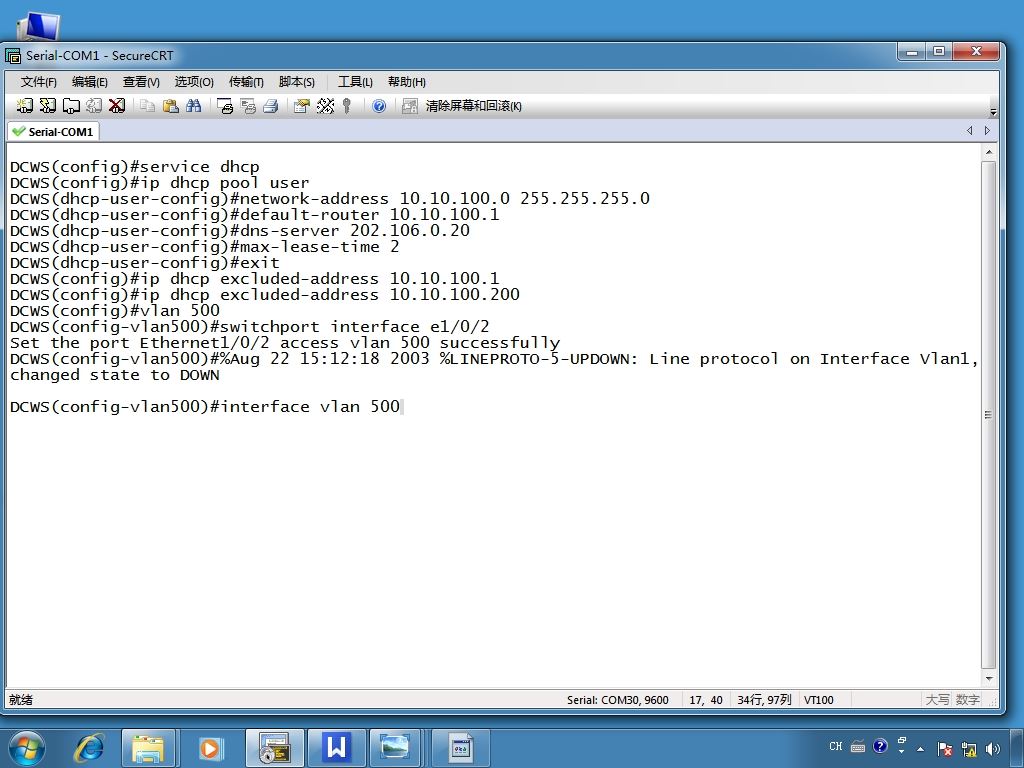Open the Windows Start menu orb
Viewport: 1024px width, 768px height.
[x=27, y=748]
